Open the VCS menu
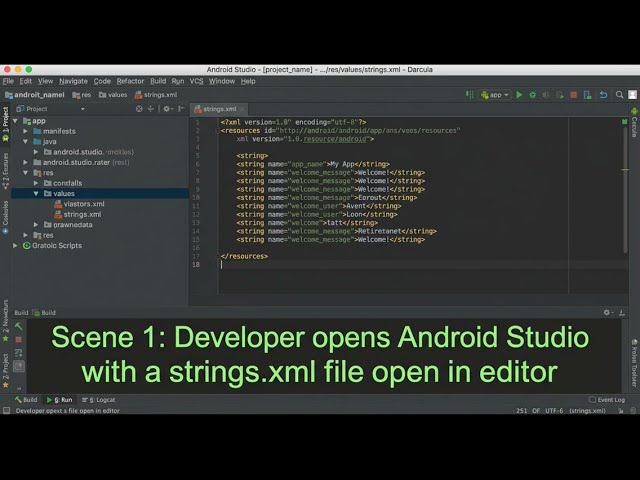Image resolution: width=640 pixels, height=480 pixels. click(196, 81)
